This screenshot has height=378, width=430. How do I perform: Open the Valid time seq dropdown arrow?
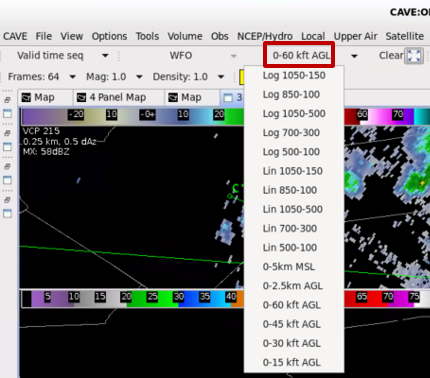[x=105, y=56]
